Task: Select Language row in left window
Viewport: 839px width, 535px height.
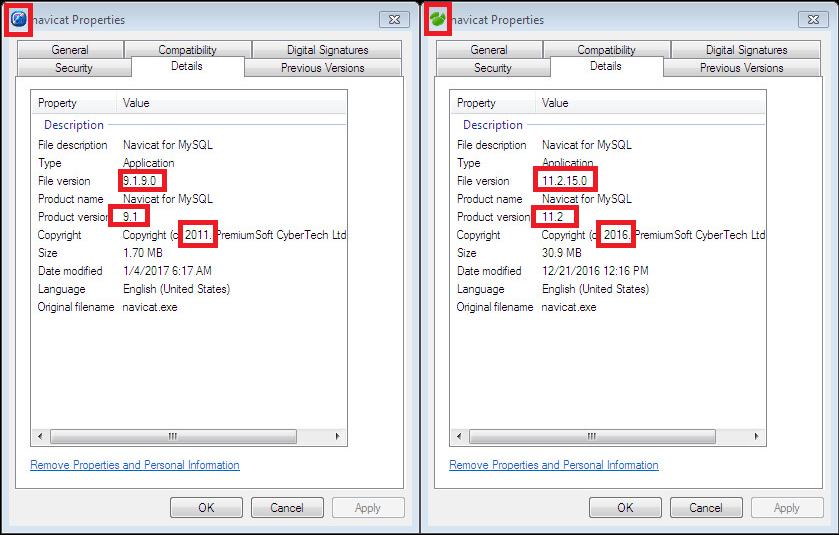Action: (x=189, y=289)
